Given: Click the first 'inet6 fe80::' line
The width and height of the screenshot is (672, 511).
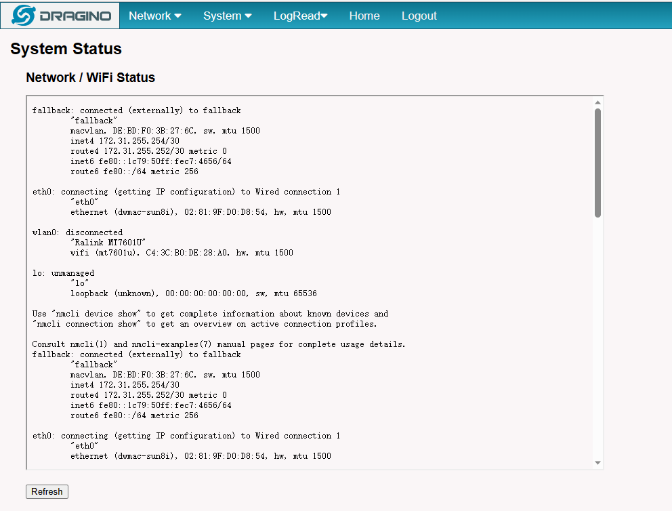Looking at the screenshot, I should [x=151, y=161].
